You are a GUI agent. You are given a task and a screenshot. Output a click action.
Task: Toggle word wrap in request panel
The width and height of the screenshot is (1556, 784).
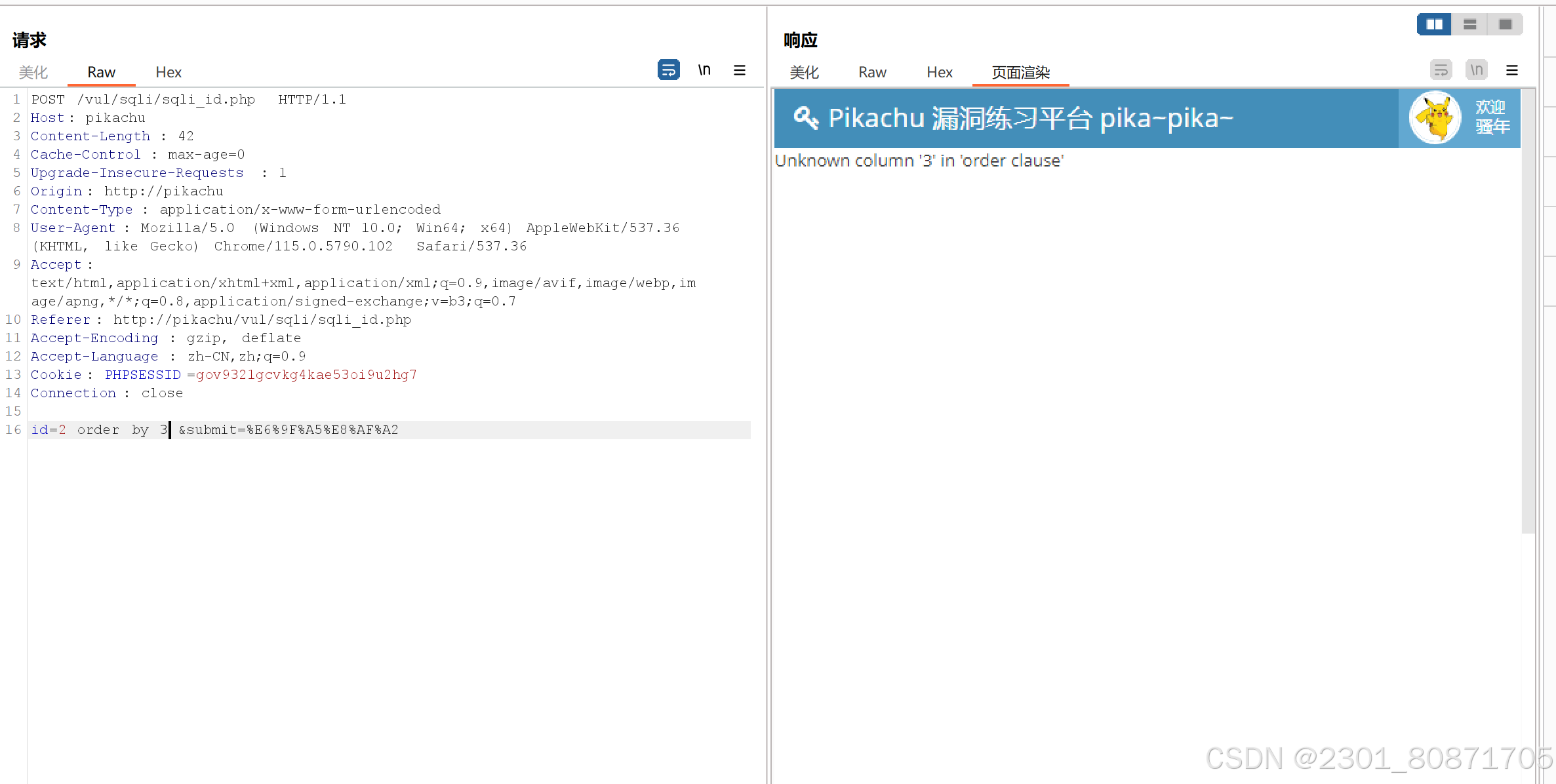pos(668,69)
